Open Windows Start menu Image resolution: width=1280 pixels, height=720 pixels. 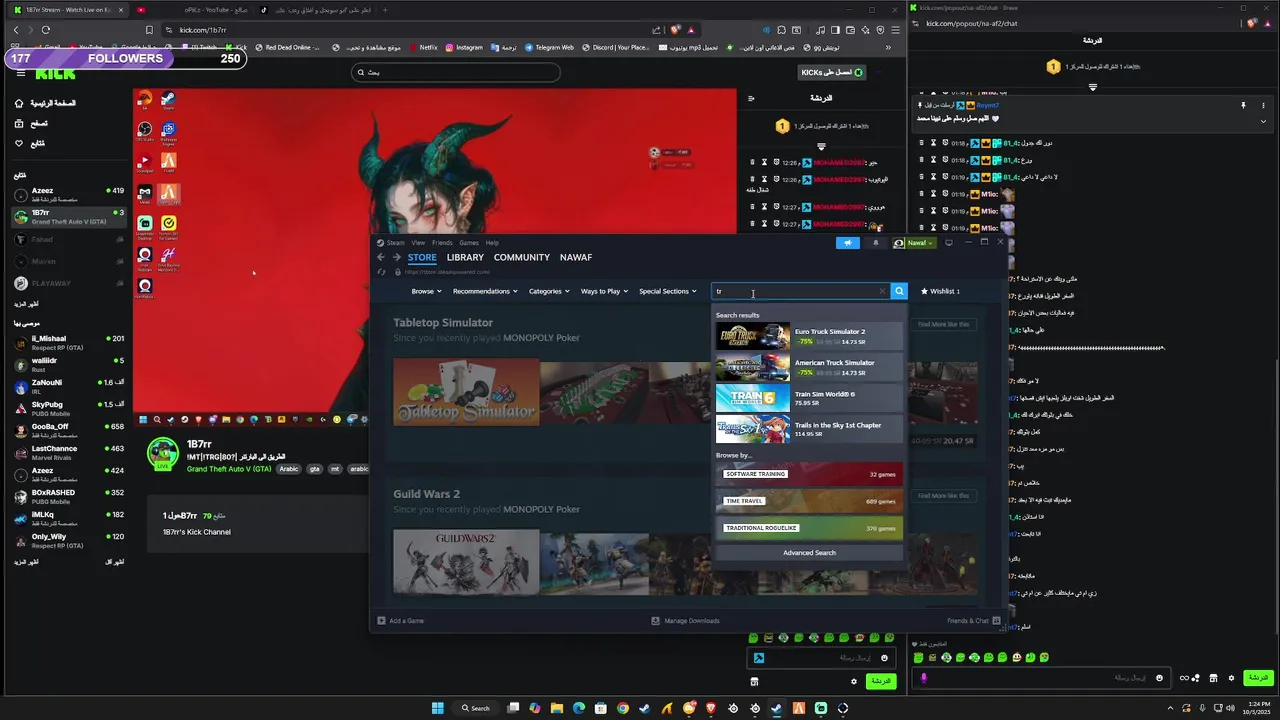point(437,708)
